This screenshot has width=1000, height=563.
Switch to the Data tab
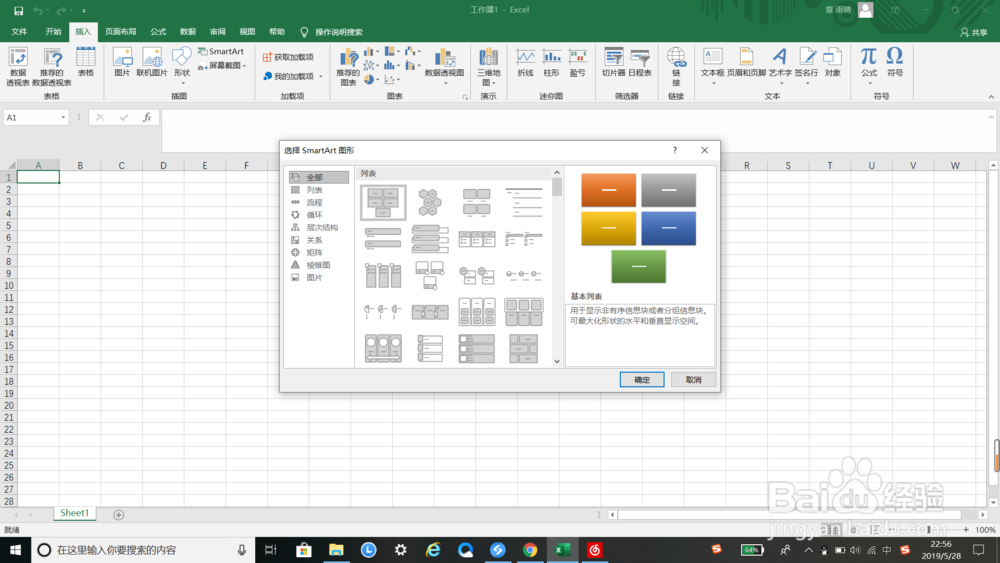188,31
